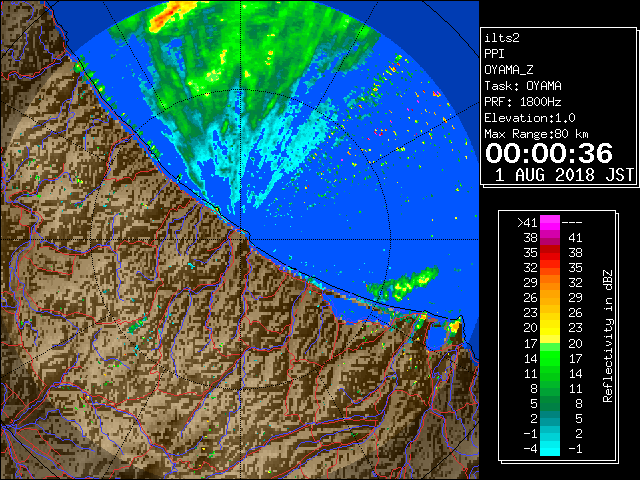This screenshot has height=480, width=640.
Task: Click the date '1 AUG 2018 JST'
Action: click(564, 175)
